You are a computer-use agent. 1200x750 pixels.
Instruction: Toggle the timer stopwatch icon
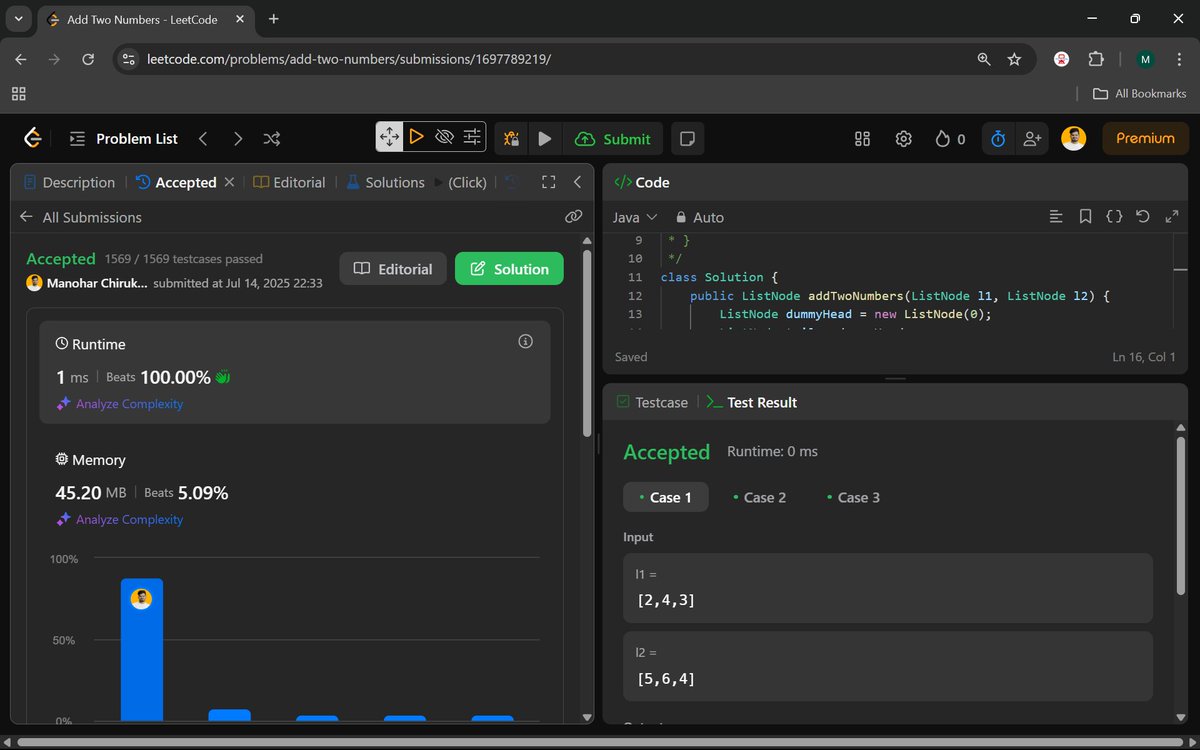pyautogui.click(x=998, y=139)
